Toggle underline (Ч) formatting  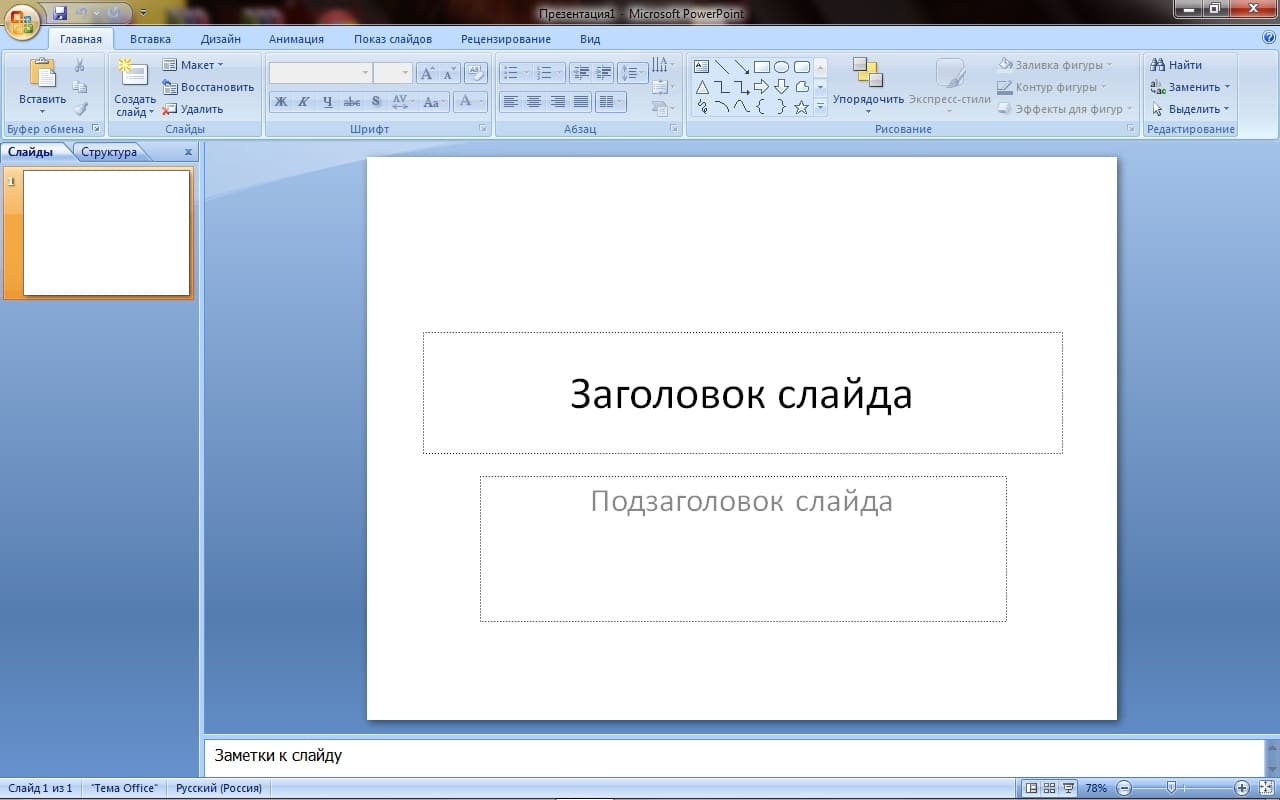tap(327, 102)
